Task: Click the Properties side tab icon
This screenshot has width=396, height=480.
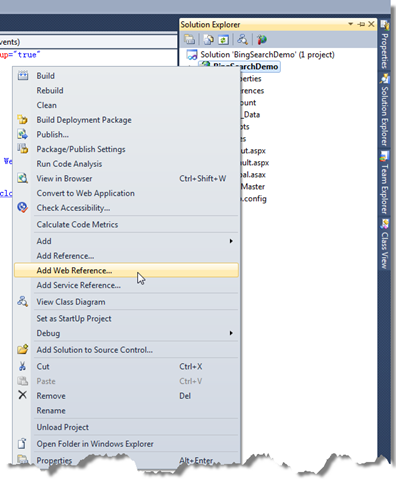Action: [x=384, y=25]
